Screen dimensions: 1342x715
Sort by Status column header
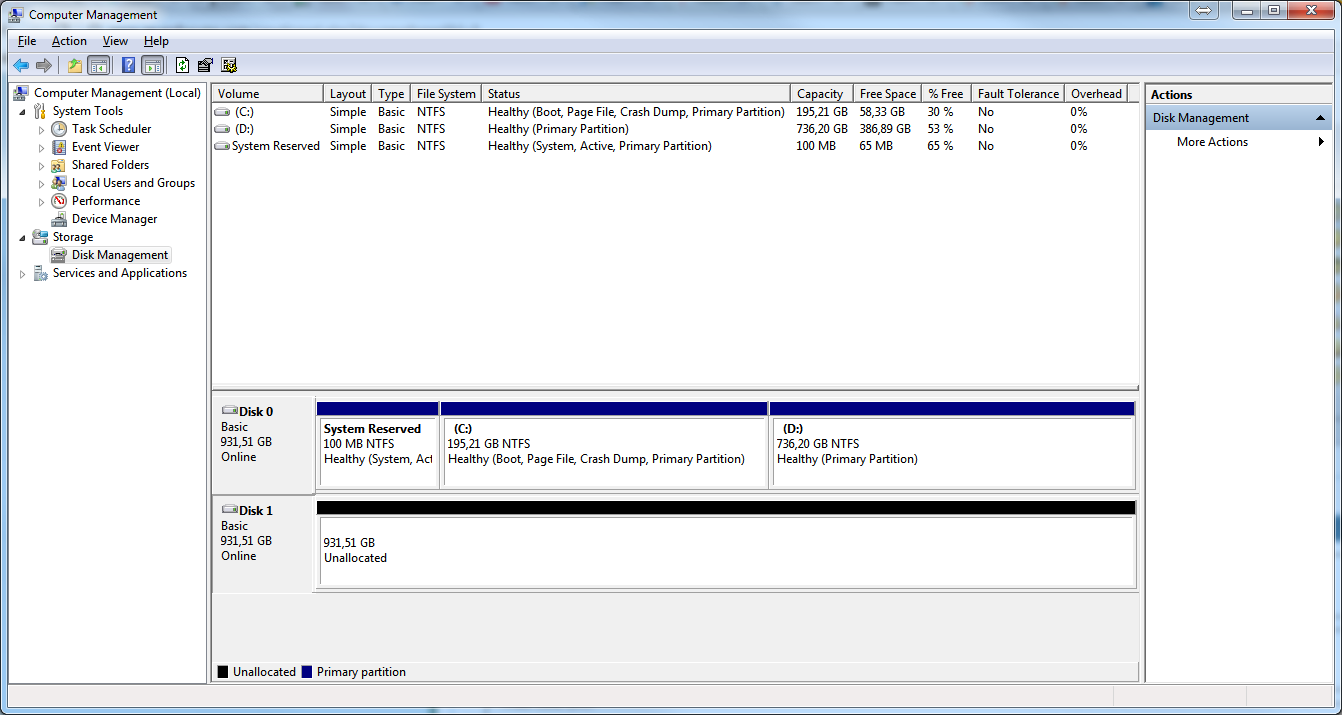635,94
